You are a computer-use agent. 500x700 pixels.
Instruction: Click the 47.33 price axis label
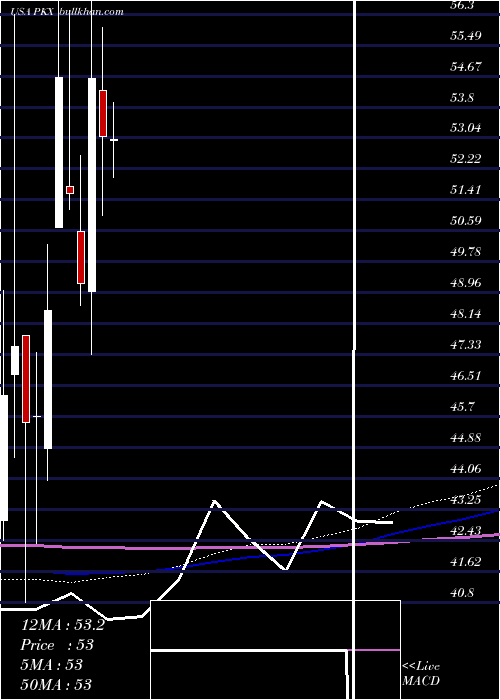tap(466, 345)
